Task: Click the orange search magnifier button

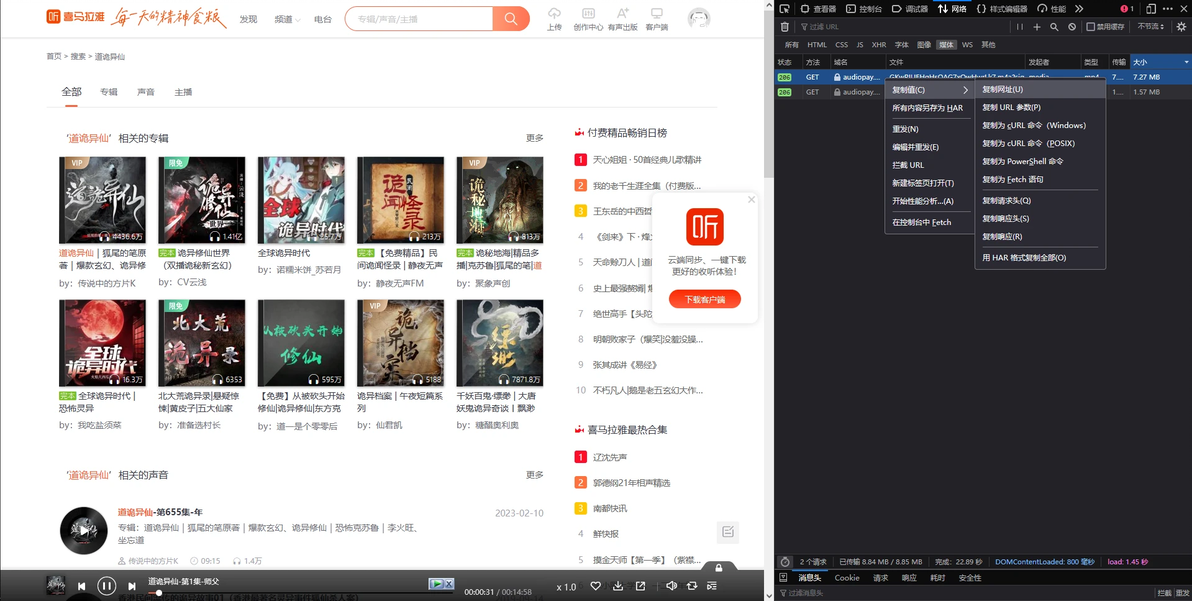Action: pos(511,19)
